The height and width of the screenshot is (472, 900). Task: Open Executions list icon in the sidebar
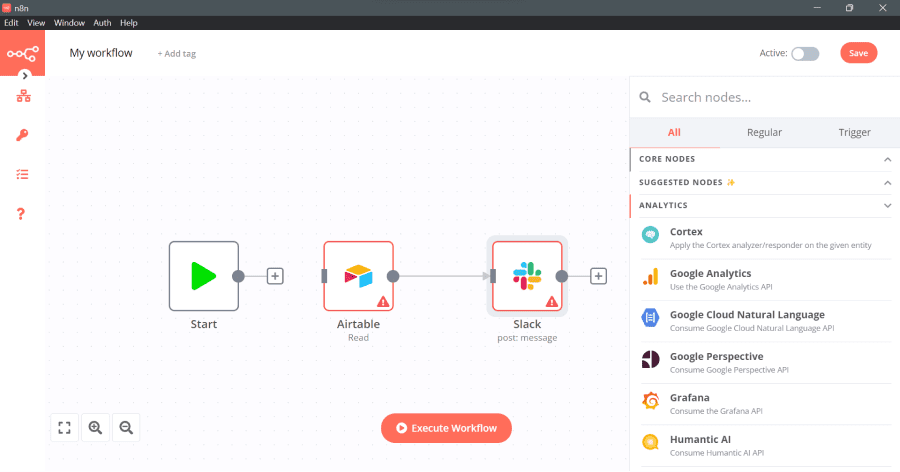click(x=22, y=174)
